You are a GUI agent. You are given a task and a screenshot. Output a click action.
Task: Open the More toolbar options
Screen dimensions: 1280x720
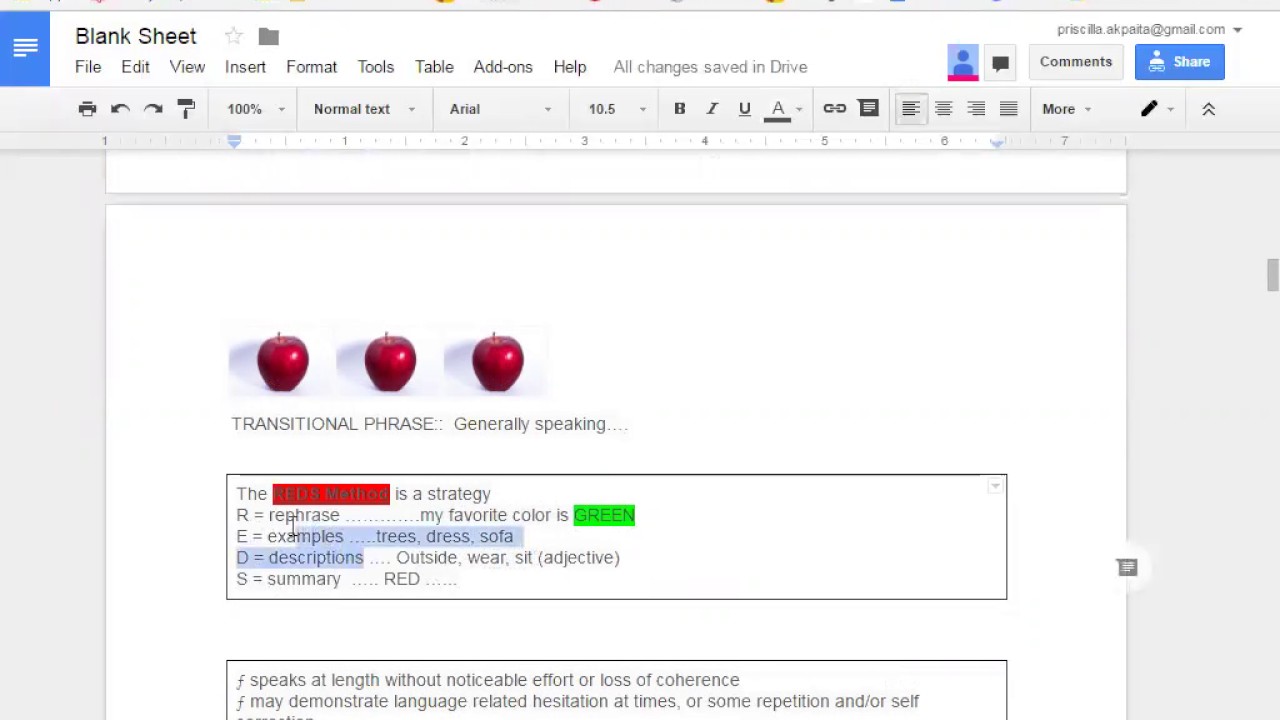click(1066, 109)
